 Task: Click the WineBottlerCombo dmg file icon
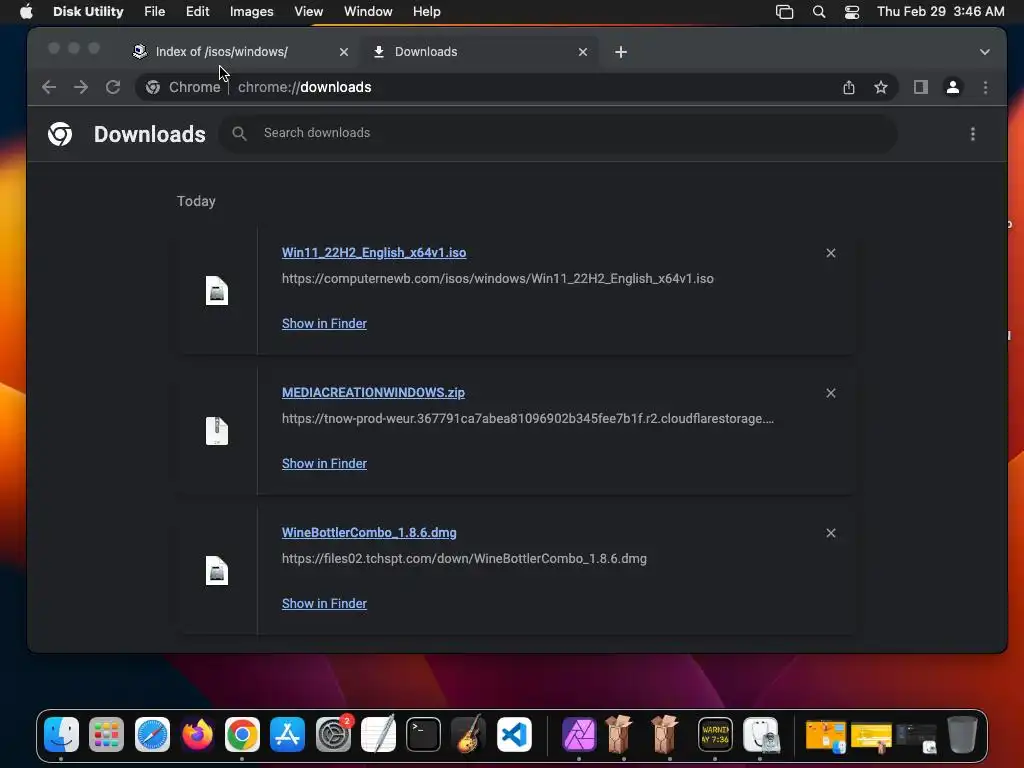tap(217, 571)
